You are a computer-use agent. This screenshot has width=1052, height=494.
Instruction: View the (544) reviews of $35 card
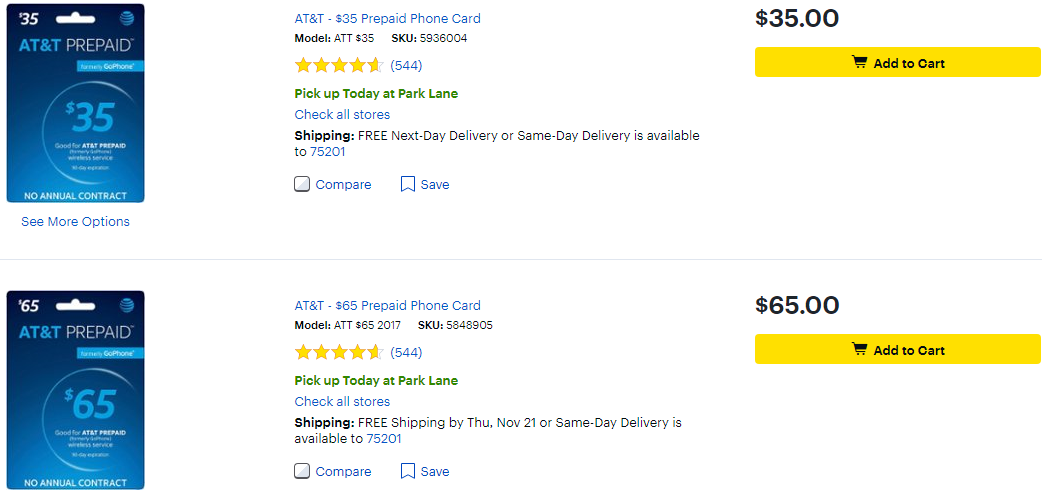click(x=407, y=66)
